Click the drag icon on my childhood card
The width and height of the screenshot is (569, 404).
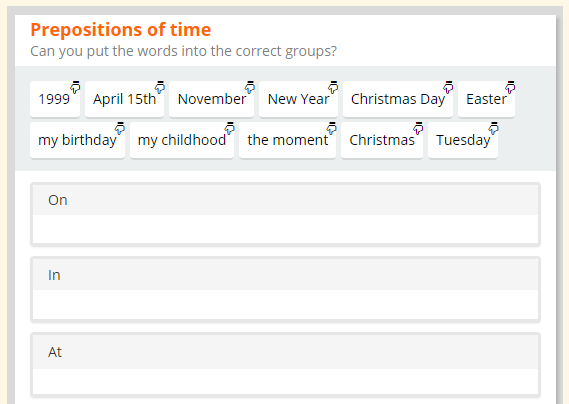(x=229, y=128)
